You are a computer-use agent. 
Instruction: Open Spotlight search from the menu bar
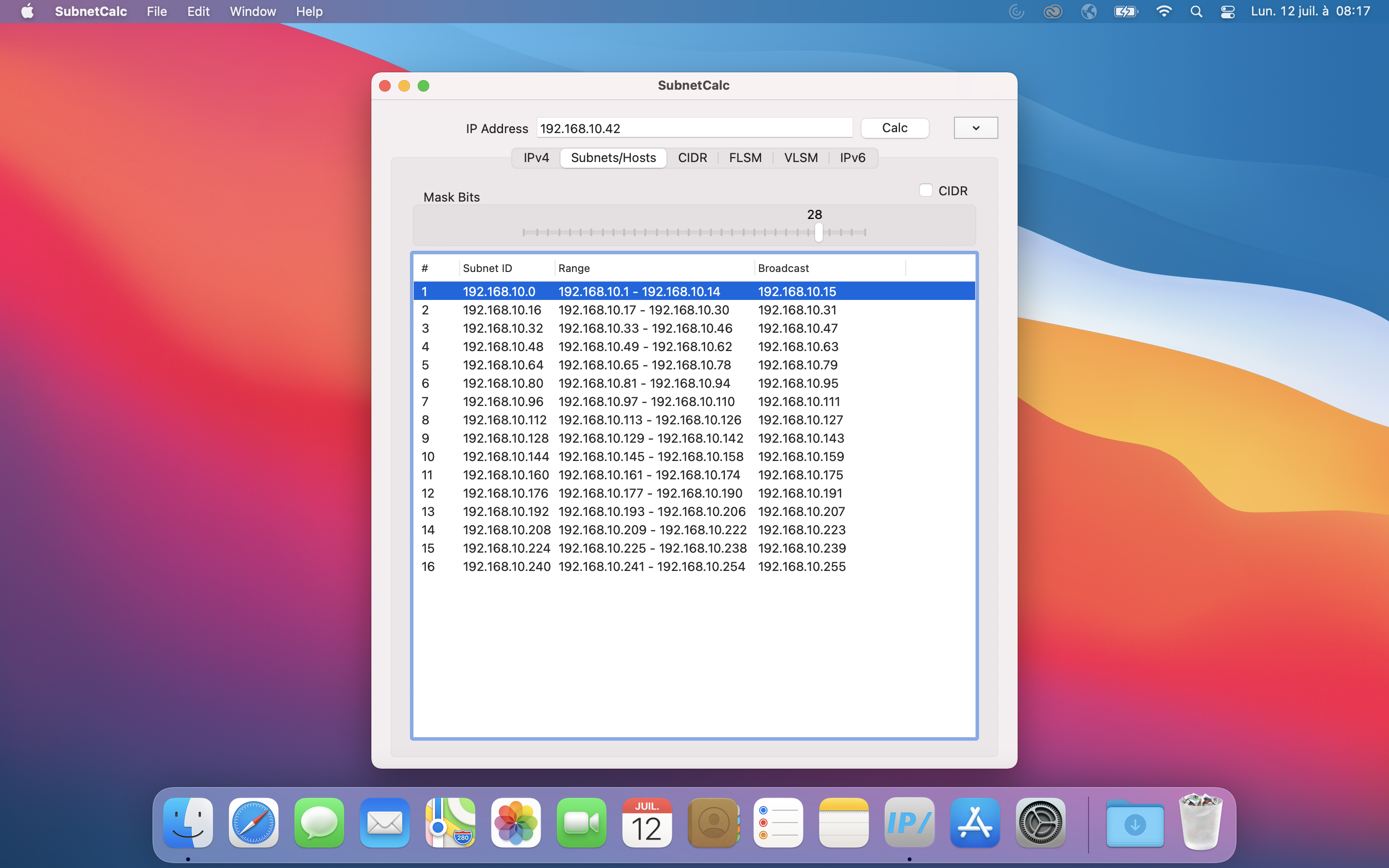coord(1196,12)
